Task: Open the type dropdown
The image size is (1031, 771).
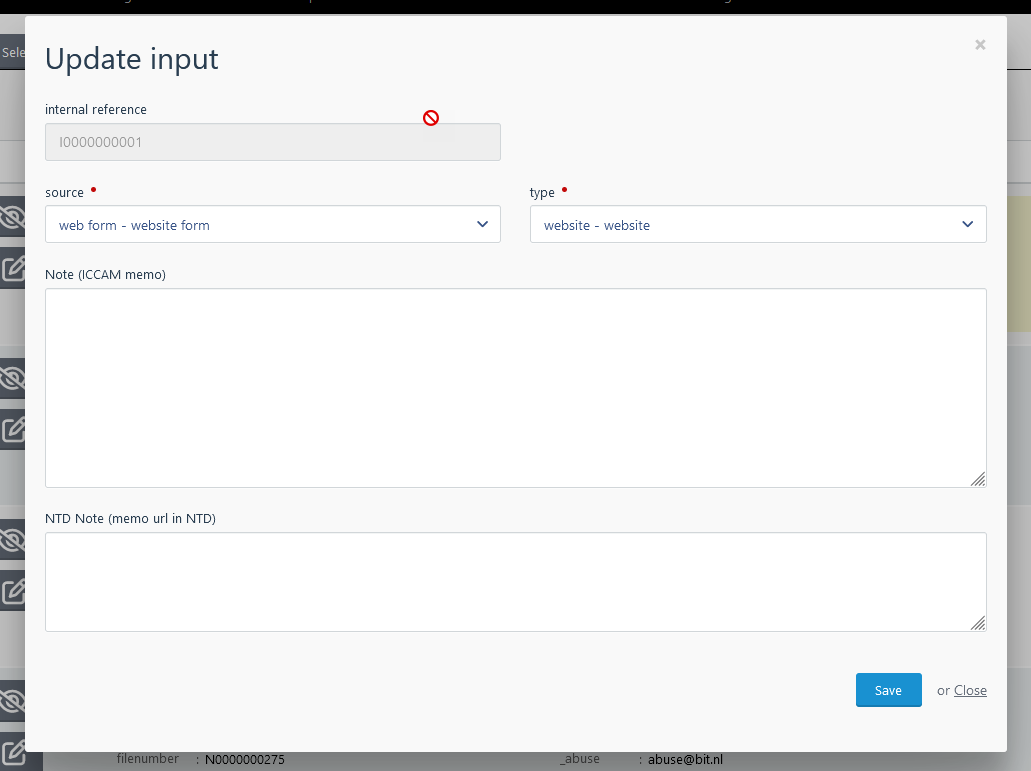Action: (757, 225)
